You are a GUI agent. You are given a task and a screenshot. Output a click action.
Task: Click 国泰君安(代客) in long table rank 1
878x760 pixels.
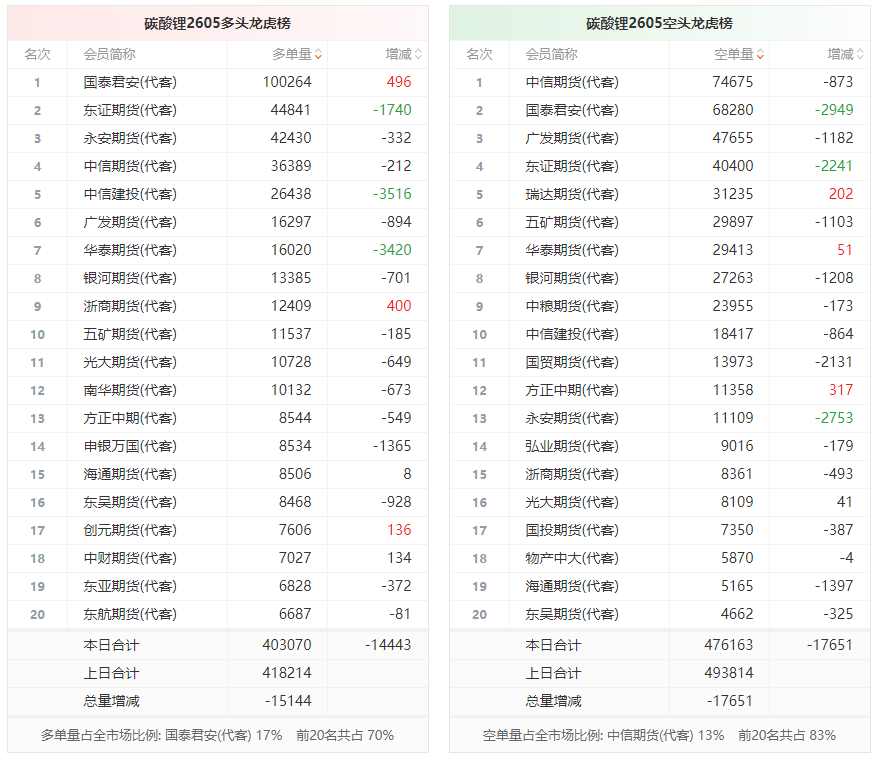tap(130, 82)
